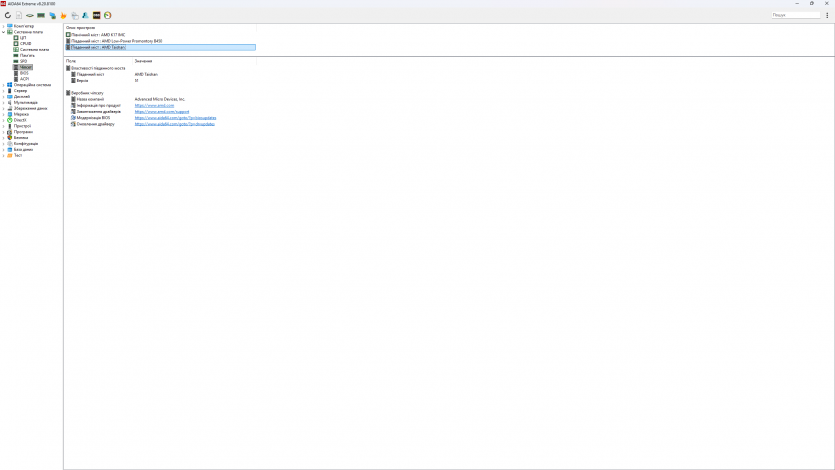Expand the Операційна система tree node

[3, 85]
